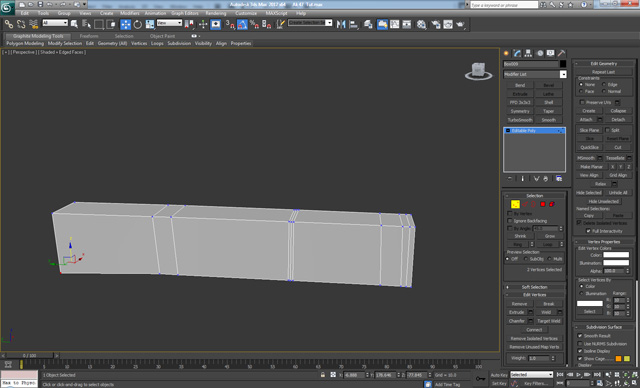Open the selection filter All dropdown
Image resolution: width=640 pixels, height=388 pixels.
pos(55,23)
